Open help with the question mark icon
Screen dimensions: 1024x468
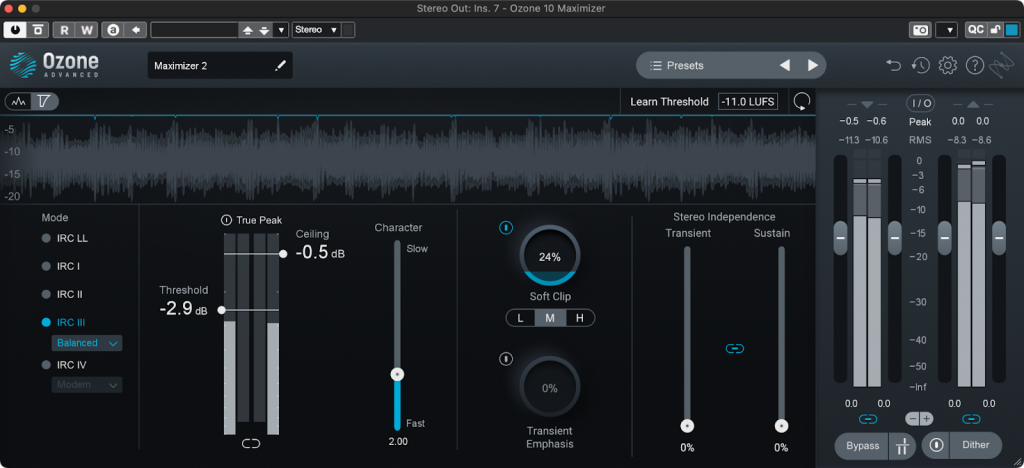pos(974,65)
